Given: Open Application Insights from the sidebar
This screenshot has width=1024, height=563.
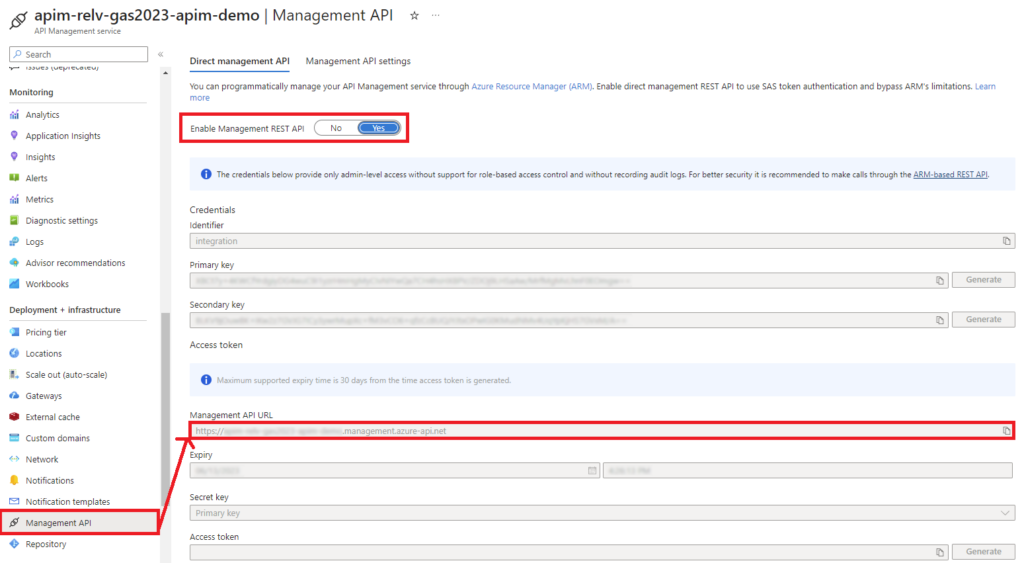Looking at the screenshot, I should pos(63,136).
